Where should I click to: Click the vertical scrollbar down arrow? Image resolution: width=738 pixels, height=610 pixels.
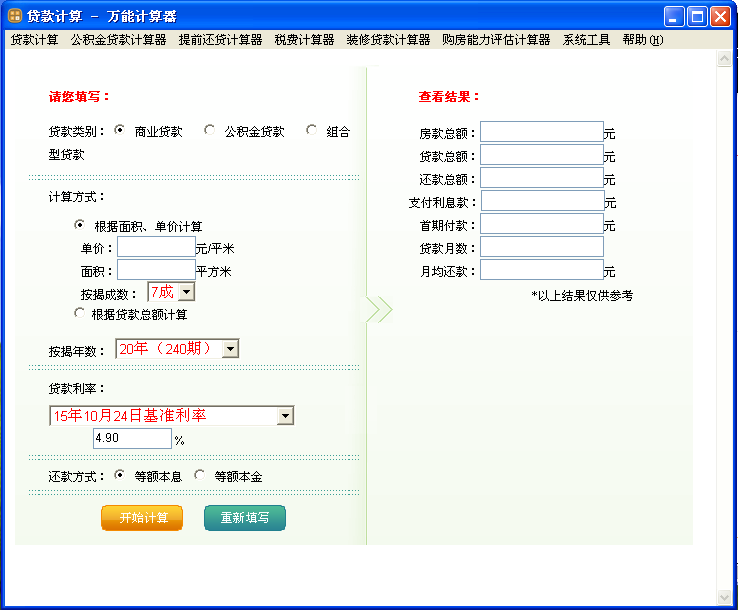click(x=725, y=597)
